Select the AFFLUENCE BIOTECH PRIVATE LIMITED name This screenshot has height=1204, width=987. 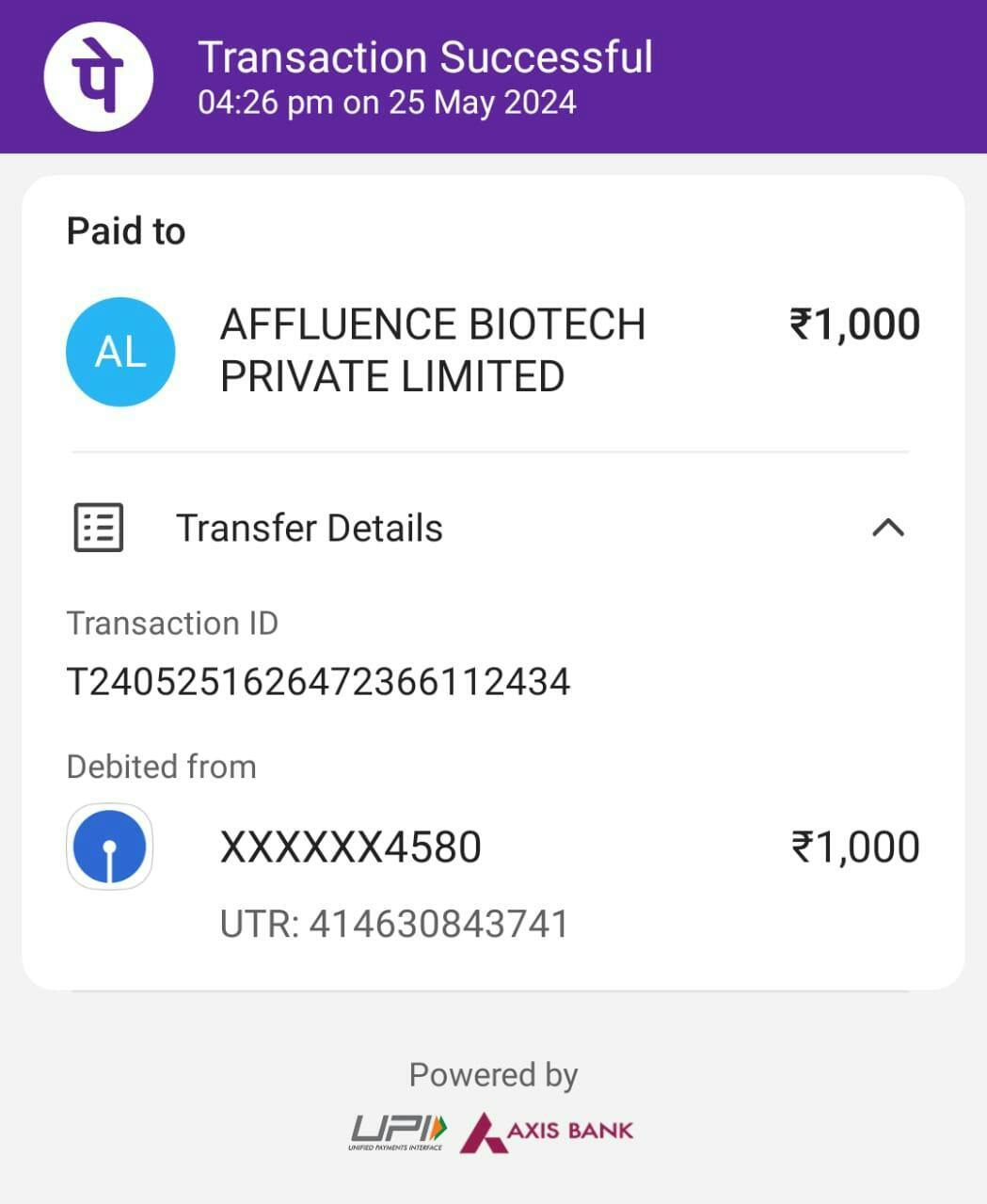(x=432, y=350)
